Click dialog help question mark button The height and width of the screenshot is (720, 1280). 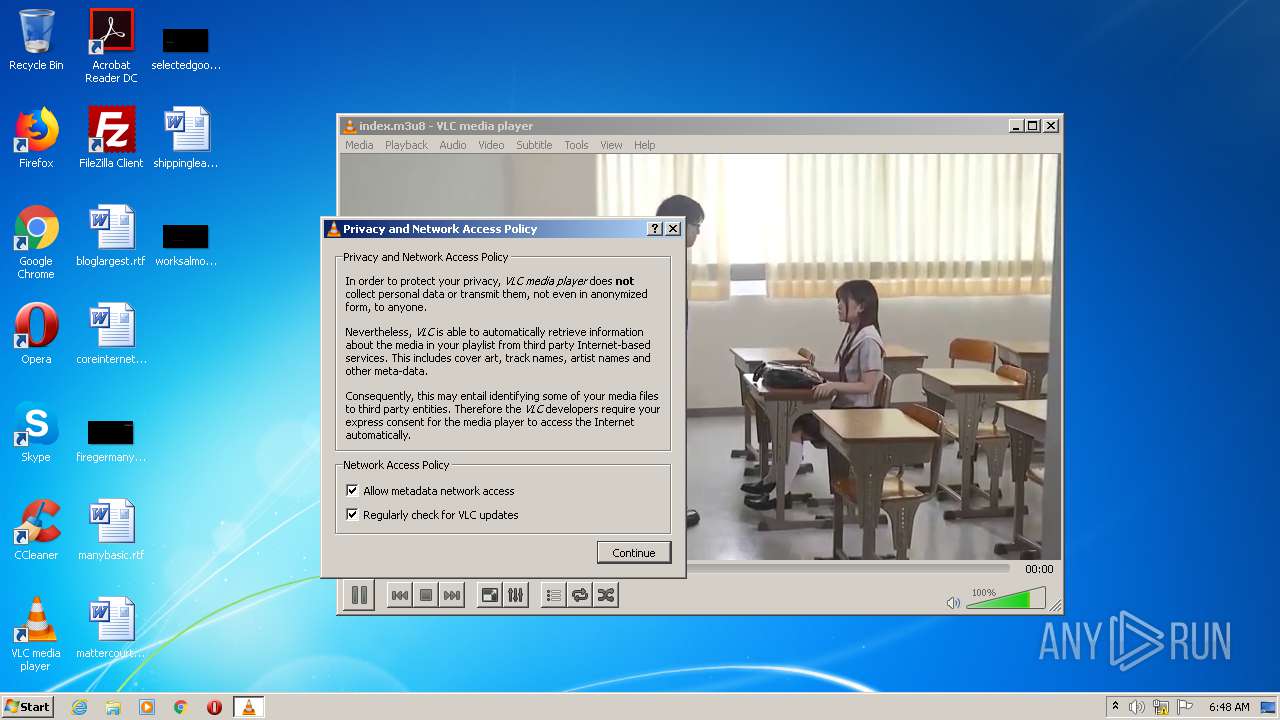tap(655, 229)
